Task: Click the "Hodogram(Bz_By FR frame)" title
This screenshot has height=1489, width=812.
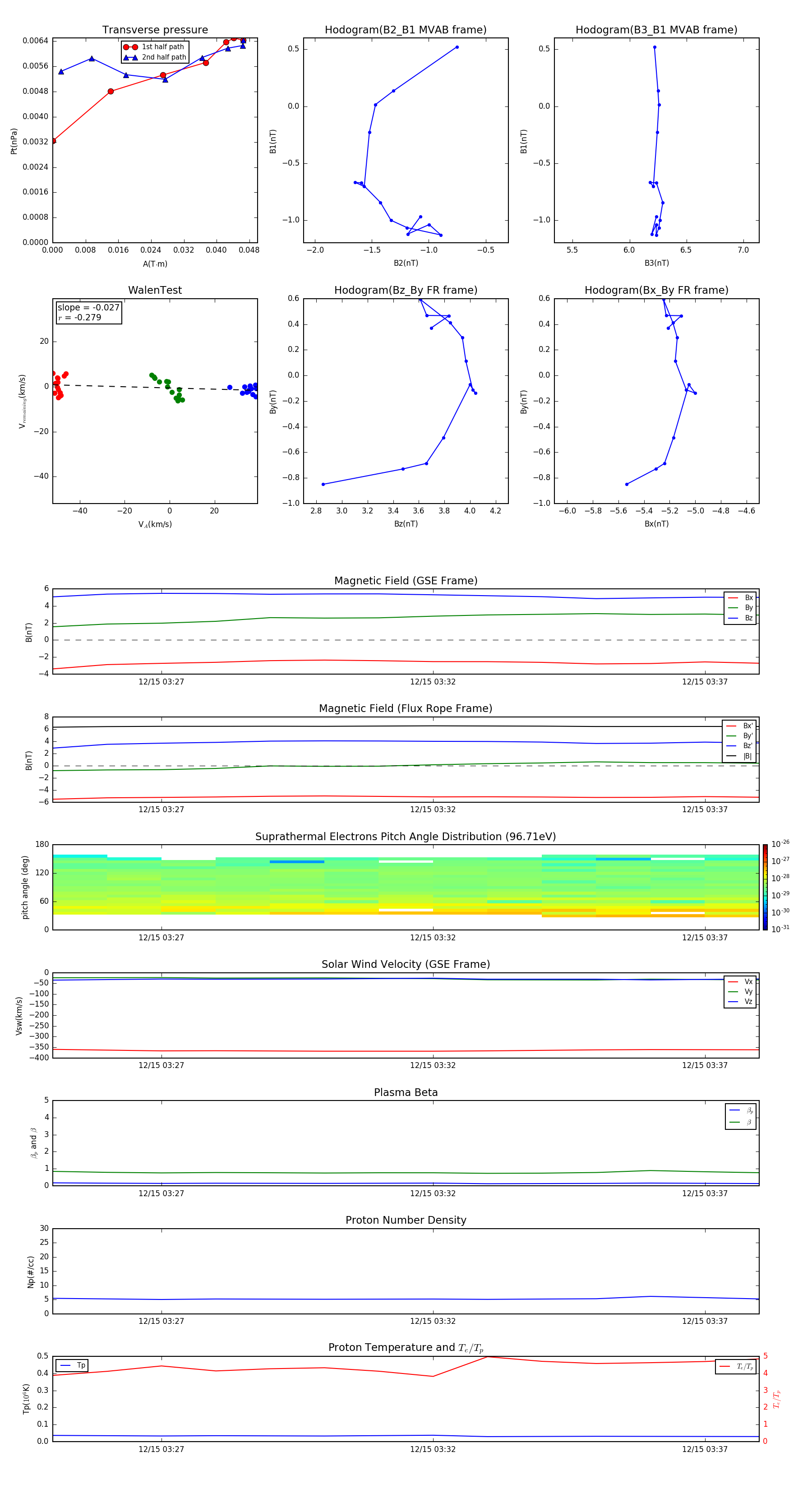Action: (406, 290)
